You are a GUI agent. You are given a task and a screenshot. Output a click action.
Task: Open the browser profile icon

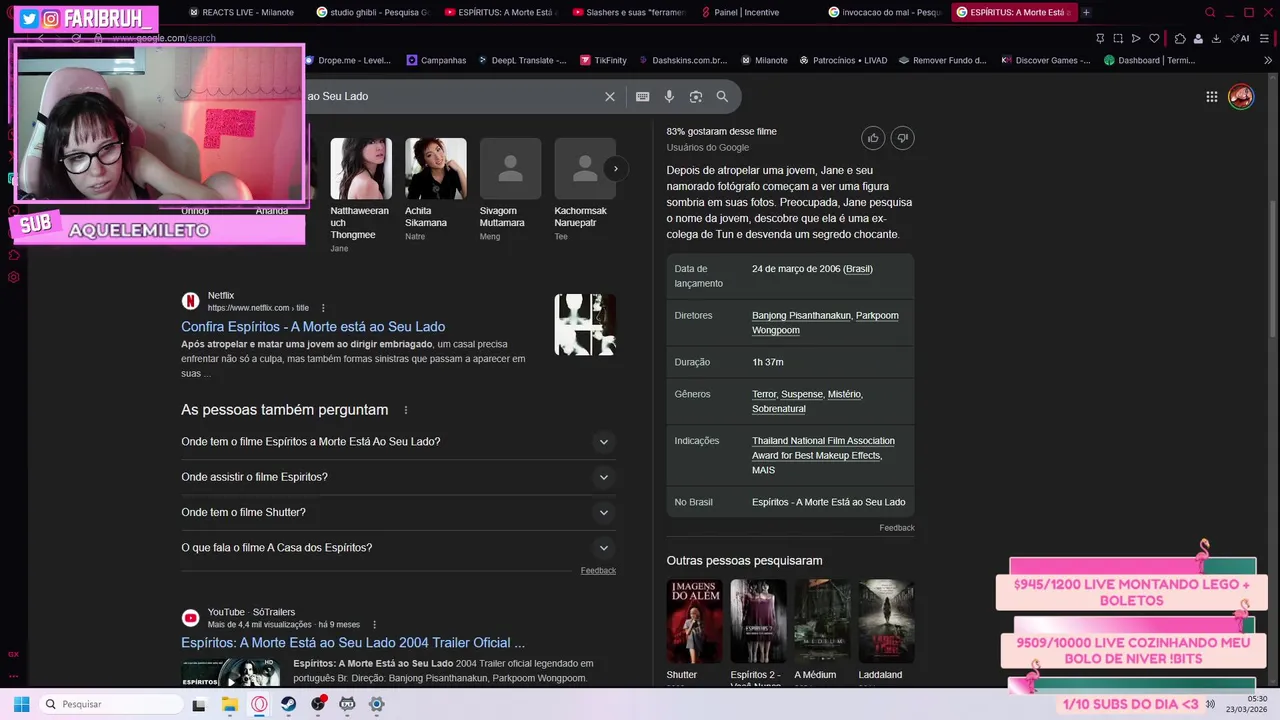pos(1198,38)
